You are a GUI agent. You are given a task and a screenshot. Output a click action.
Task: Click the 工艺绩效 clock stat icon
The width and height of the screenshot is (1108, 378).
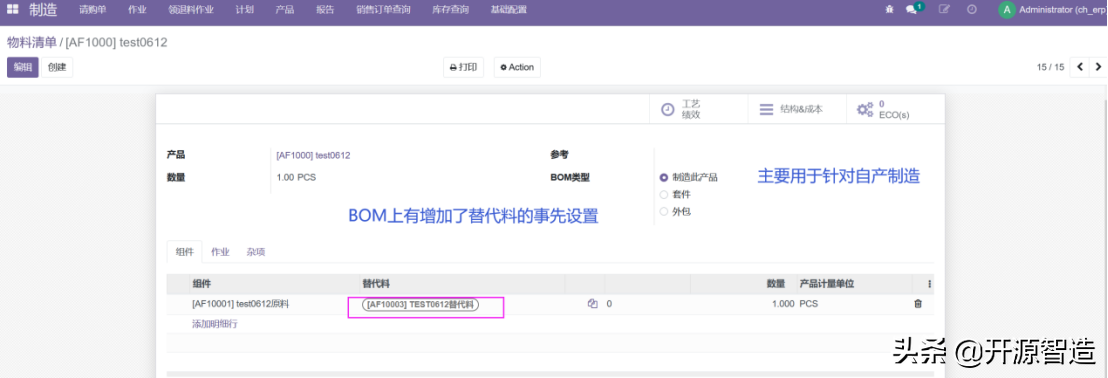pos(667,110)
